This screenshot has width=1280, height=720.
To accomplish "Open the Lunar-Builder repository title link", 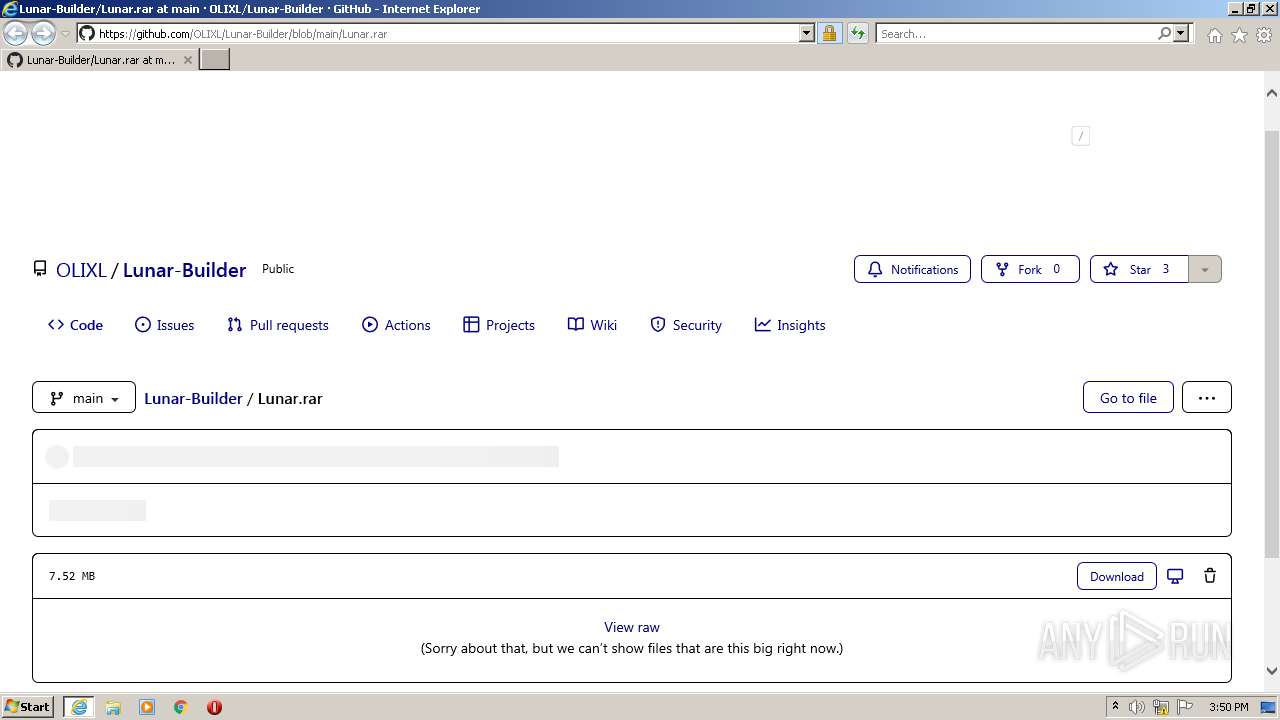I will [x=184, y=270].
